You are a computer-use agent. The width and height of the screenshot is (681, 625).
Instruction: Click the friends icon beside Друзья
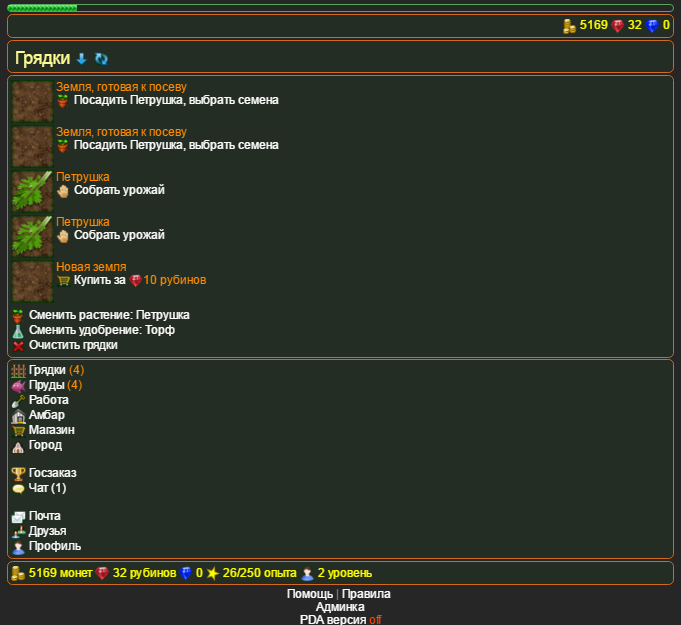click(x=18, y=532)
